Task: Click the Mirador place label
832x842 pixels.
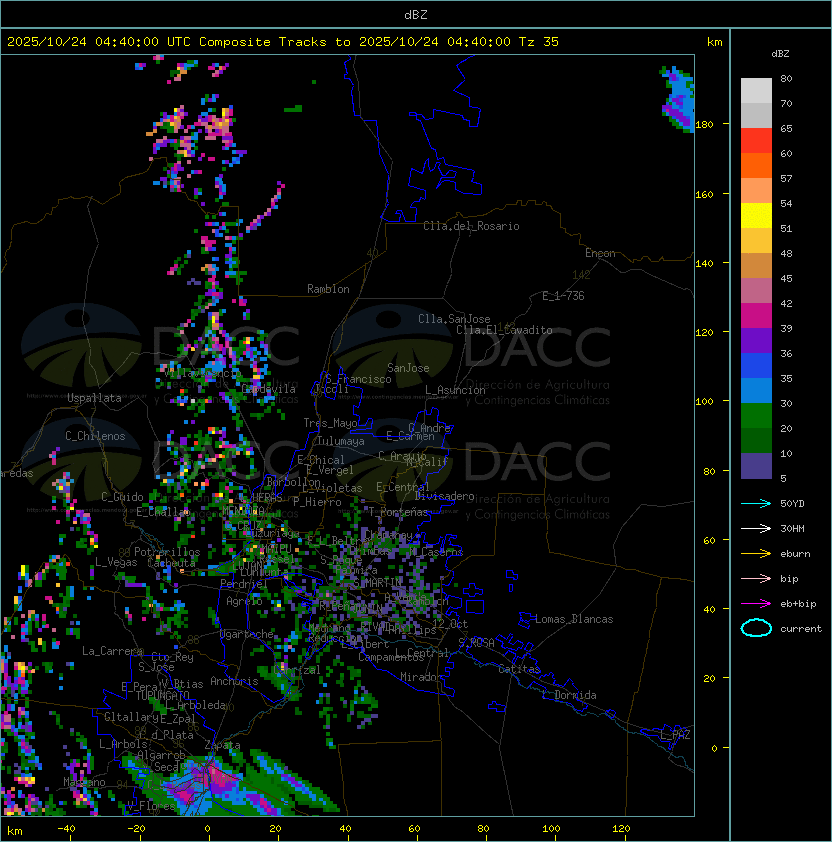Action: [421, 677]
